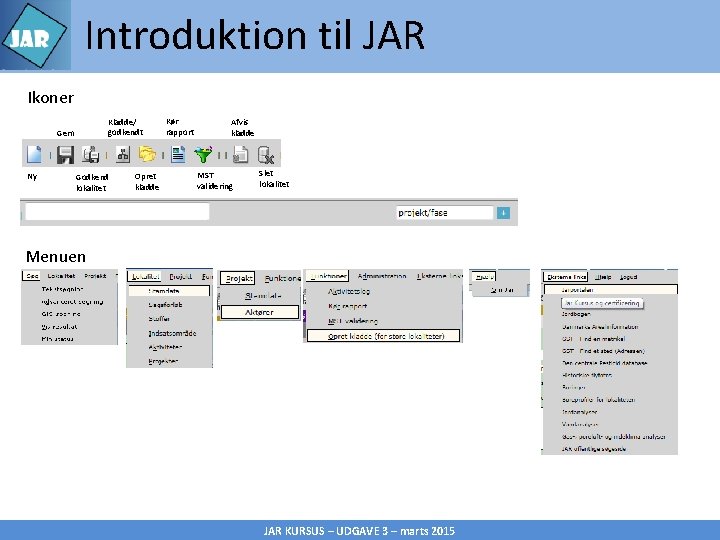
Task: Click the empty search field below the toolbar
Action: [118, 212]
